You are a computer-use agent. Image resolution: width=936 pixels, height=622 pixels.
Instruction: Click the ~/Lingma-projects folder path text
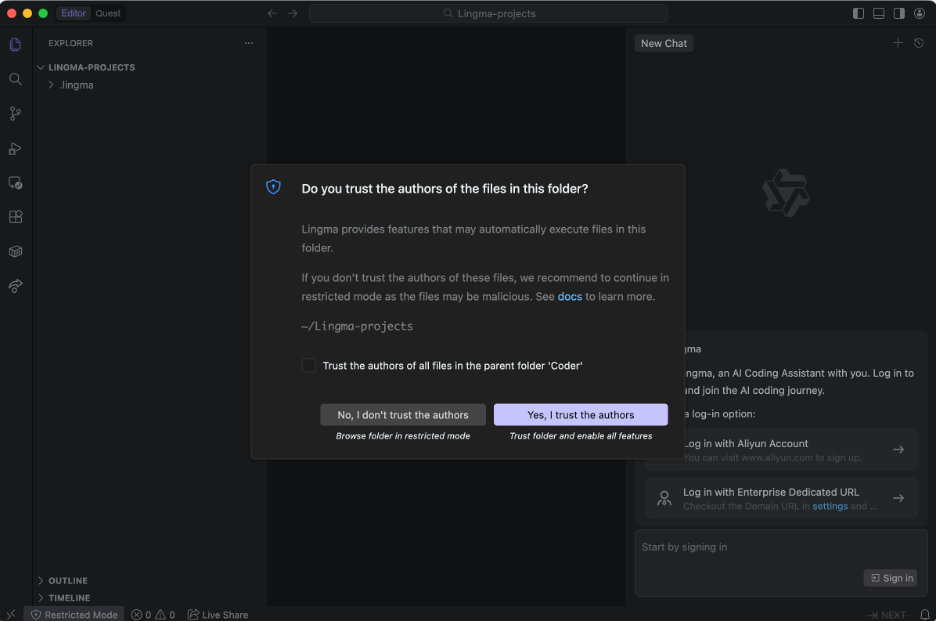click(x=357, y=326)
